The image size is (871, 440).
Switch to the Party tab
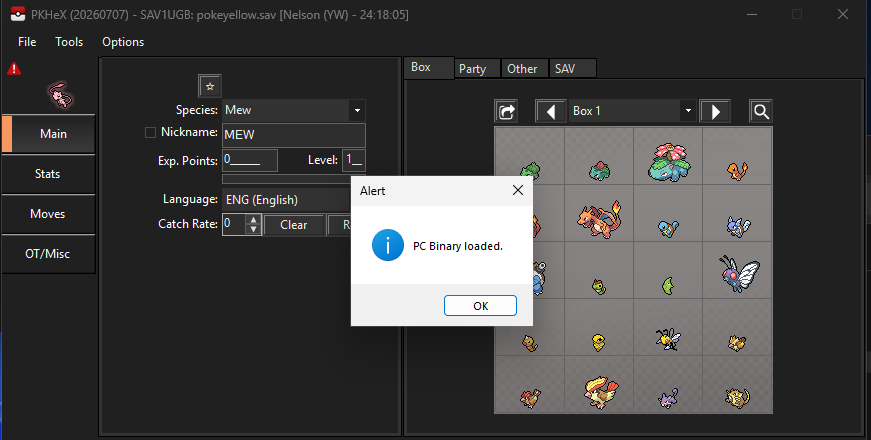(478, 69)
